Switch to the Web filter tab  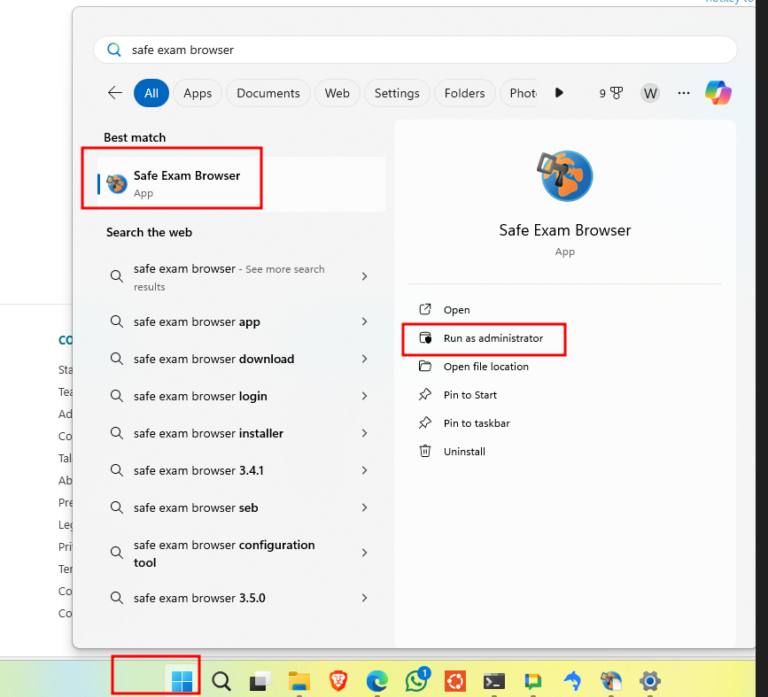coord(337,93)
